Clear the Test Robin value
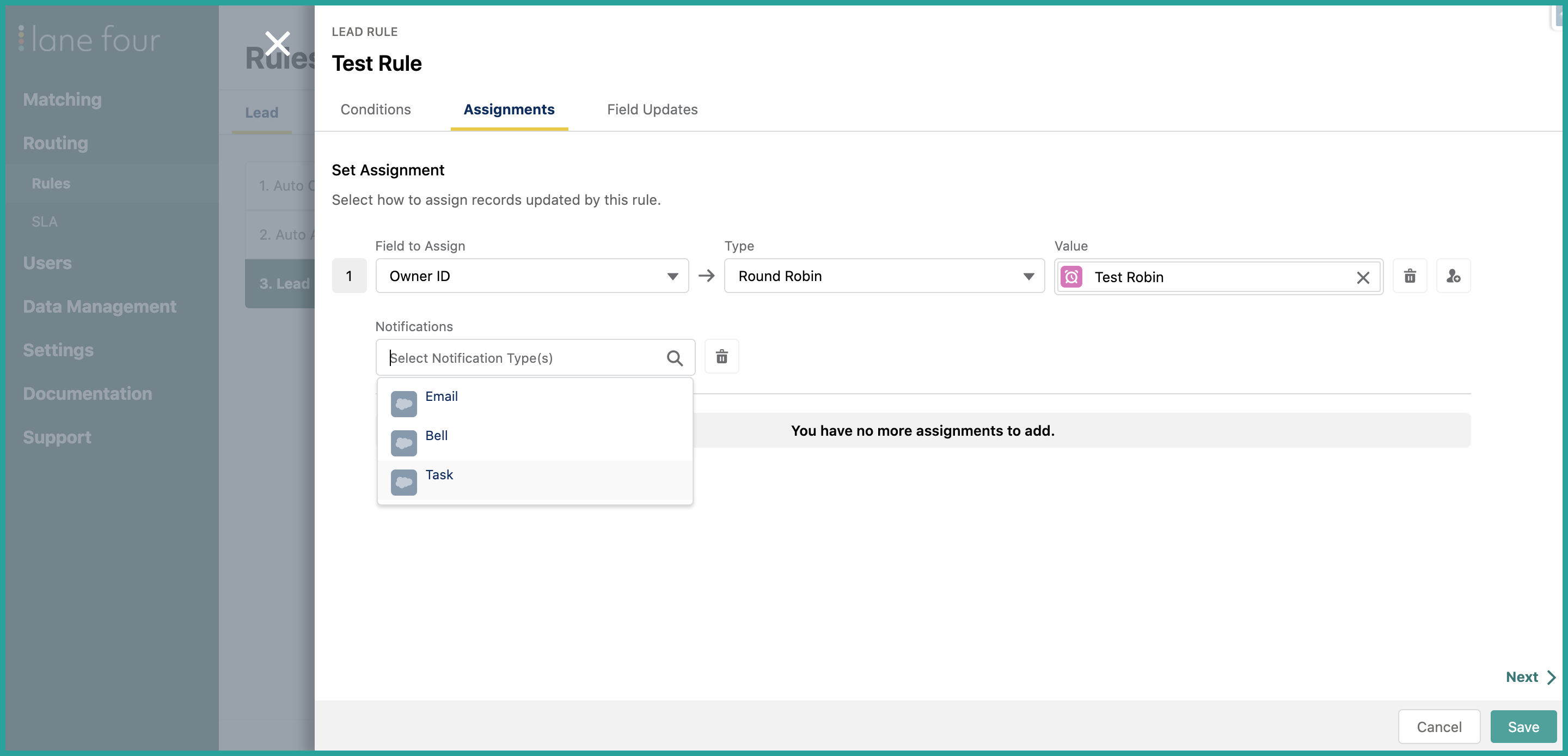 click(x=1363, y=278)
